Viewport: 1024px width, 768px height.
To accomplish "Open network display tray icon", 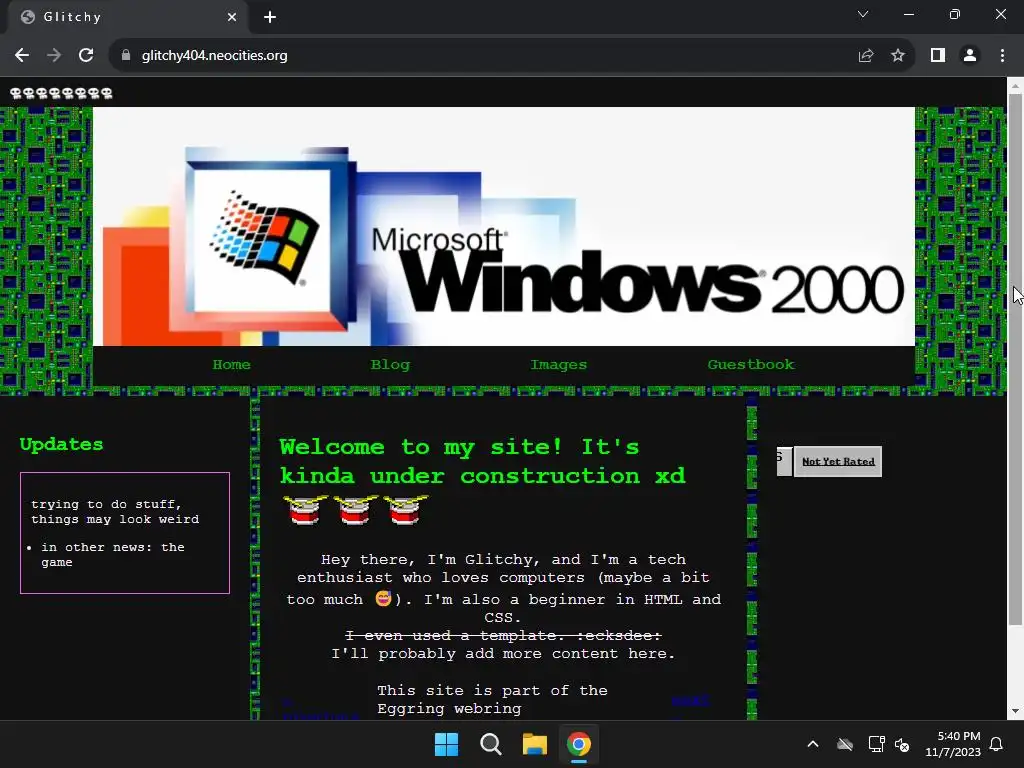I will 876,744.
